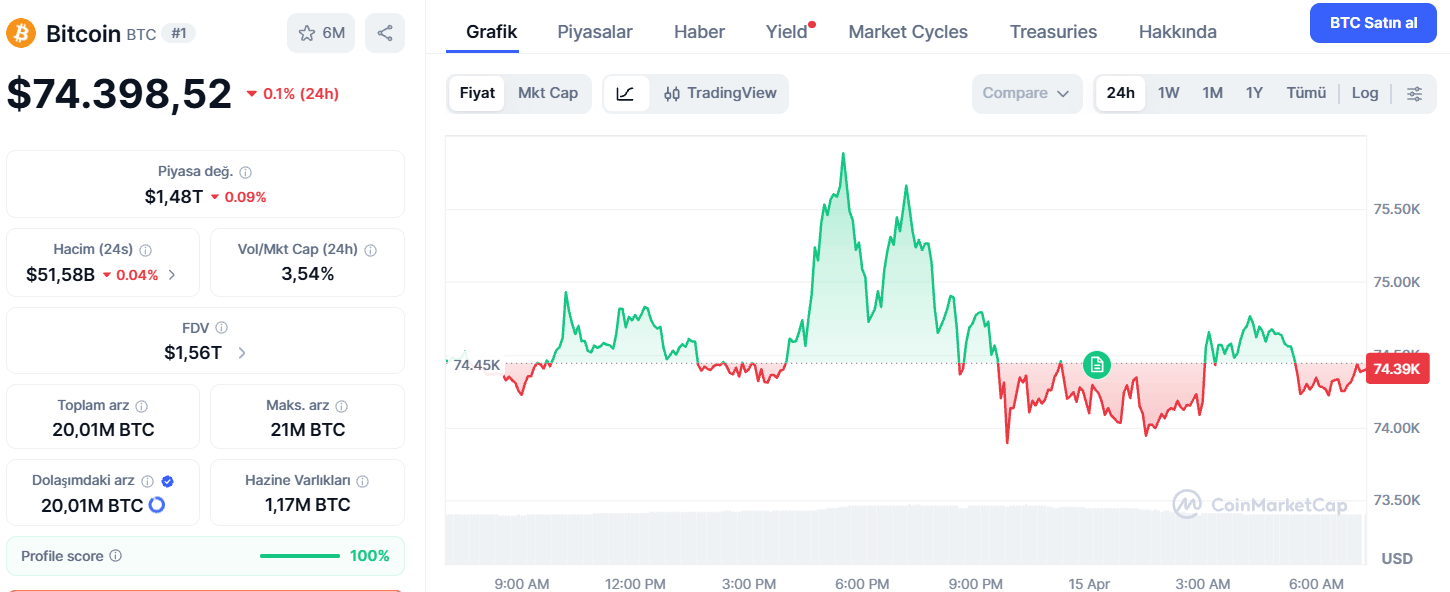1450x592 pixels.
Task: Select Tümü time range
Action: pyautogui.click(x=1306, y=93)
